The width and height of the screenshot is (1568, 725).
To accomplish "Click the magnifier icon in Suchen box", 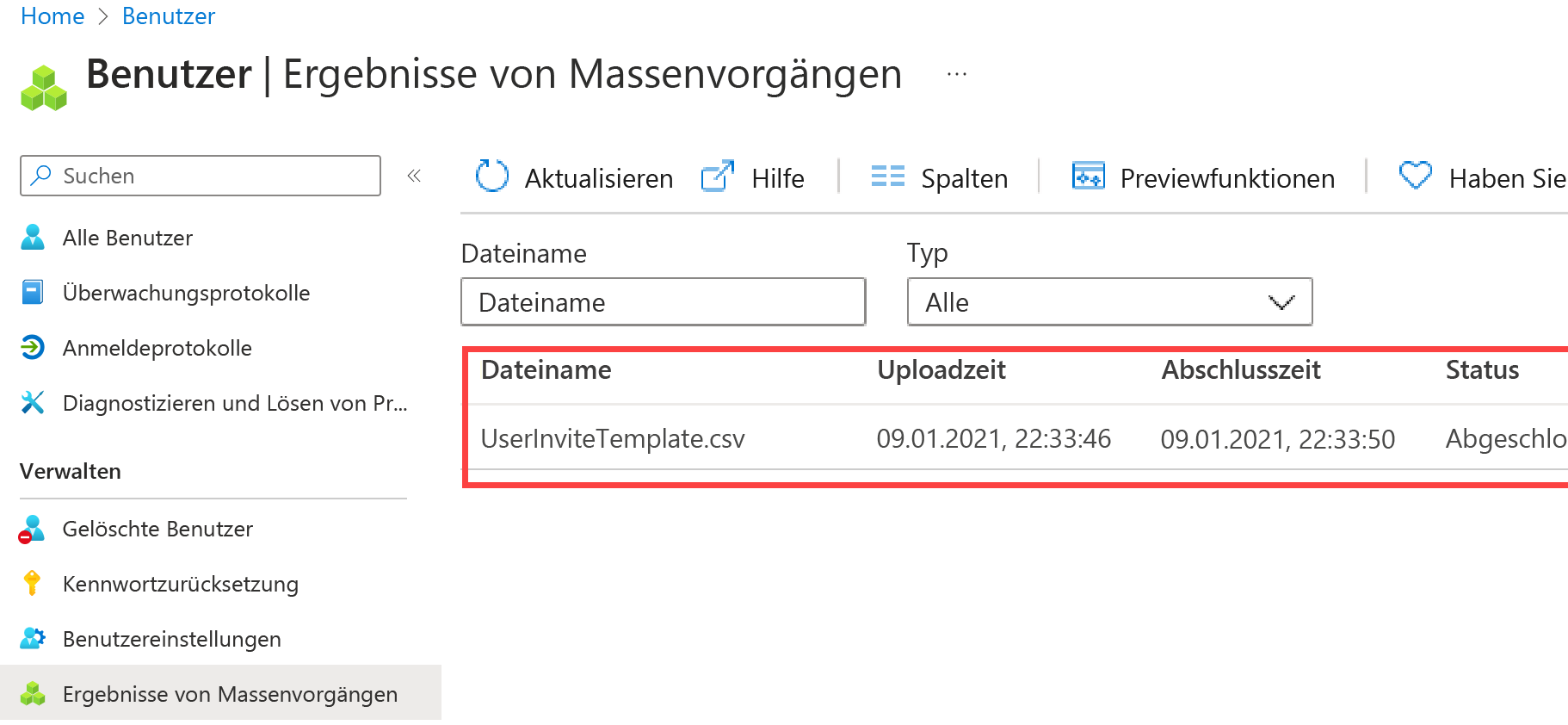I will [40, 176].
